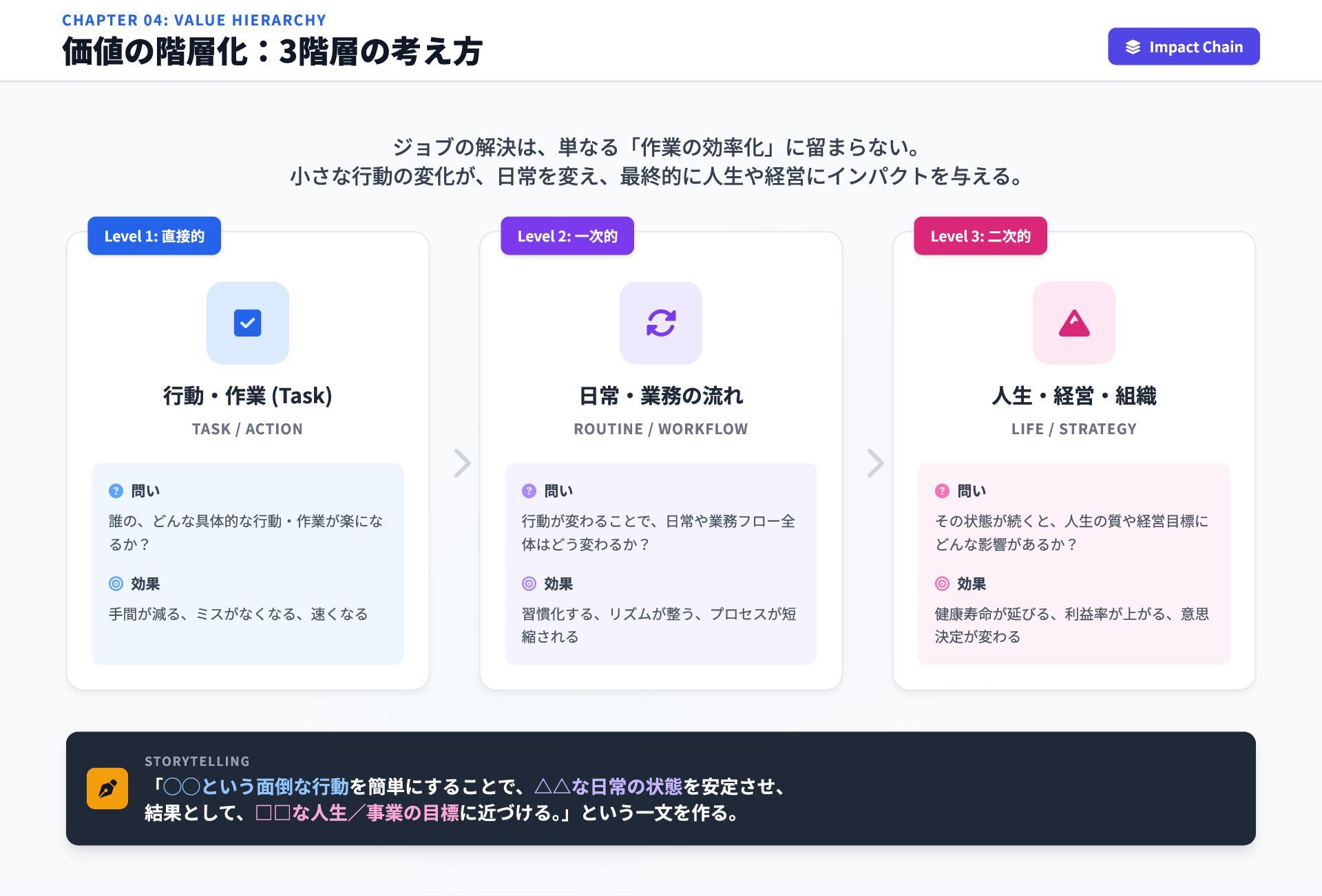This screenshot has height=896, width=1322.
Task: Select the Level 3: 二次的 badge
Action: click(980, 236)
